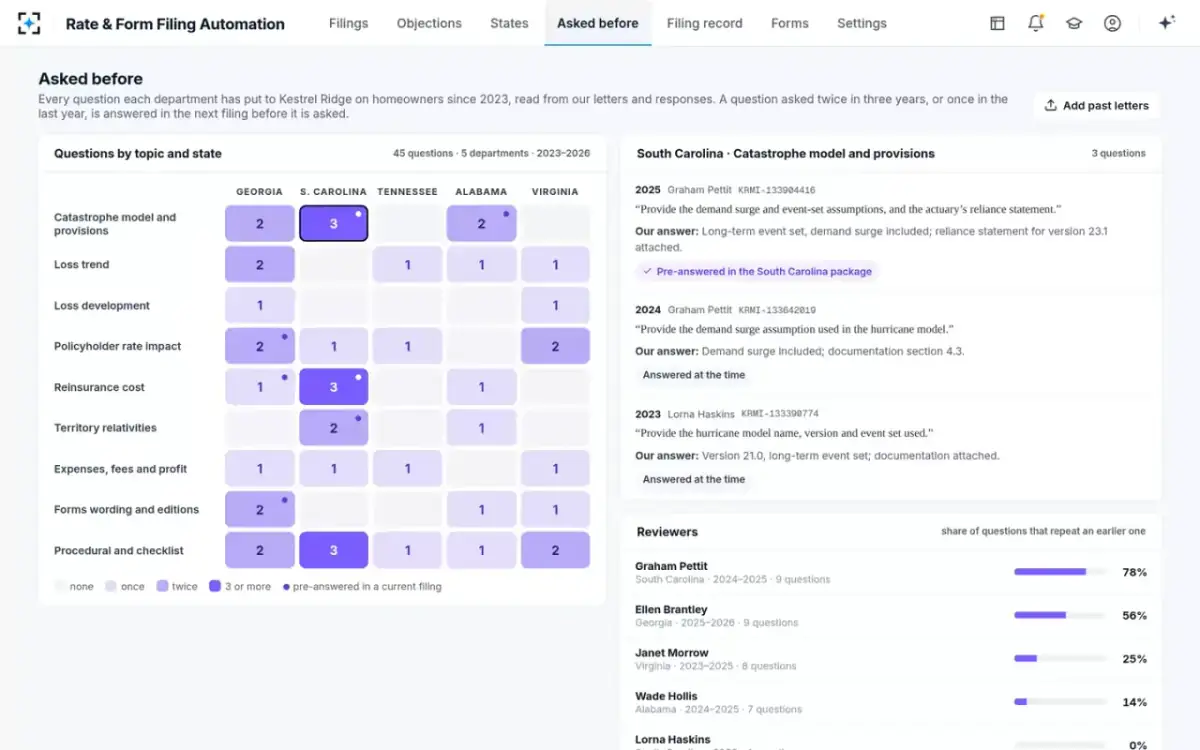Screen dimensions: 1200x750
Task: Select Georgia Loss trend cell
Action: point(260,265)
